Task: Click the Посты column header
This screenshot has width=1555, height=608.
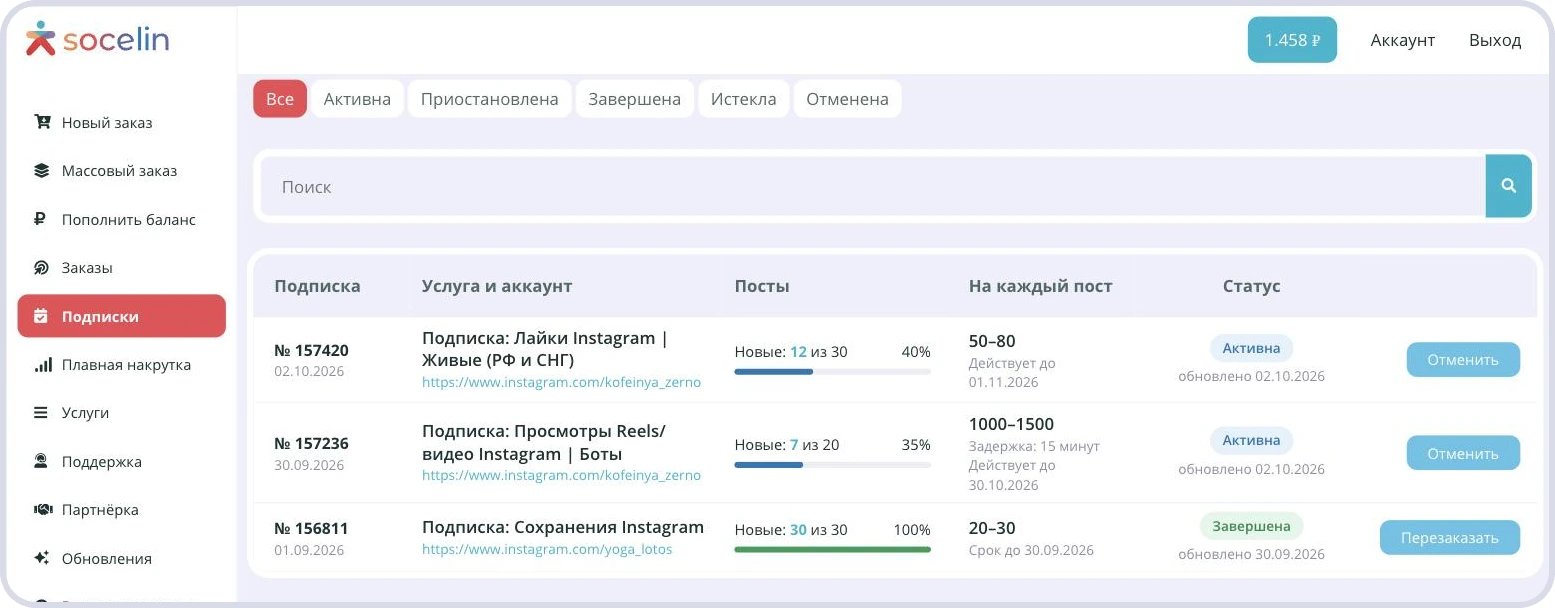Action: (x=762, y=286)
